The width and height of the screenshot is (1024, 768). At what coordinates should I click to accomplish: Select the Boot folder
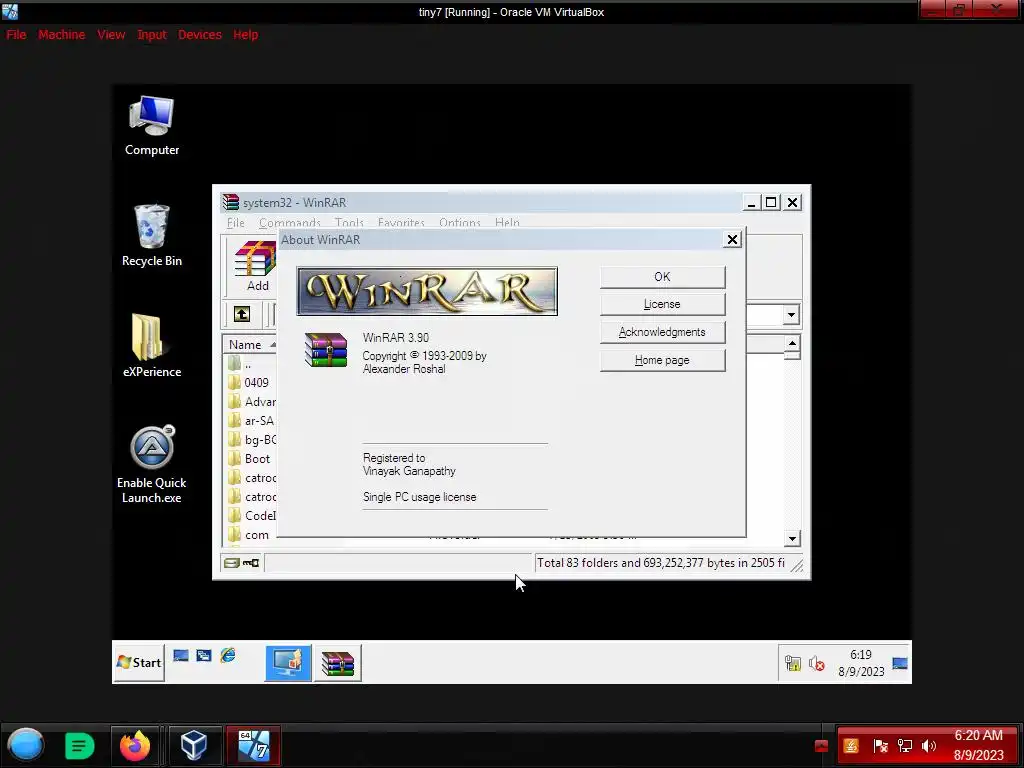click(x=257, y=458)
